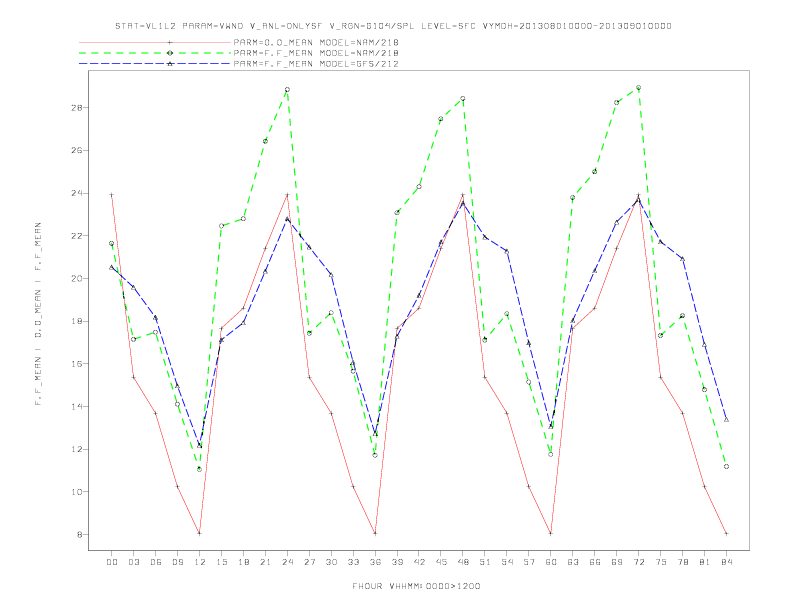Click x-axis tick label 84
Screen dimensions: 792x612
726,562
